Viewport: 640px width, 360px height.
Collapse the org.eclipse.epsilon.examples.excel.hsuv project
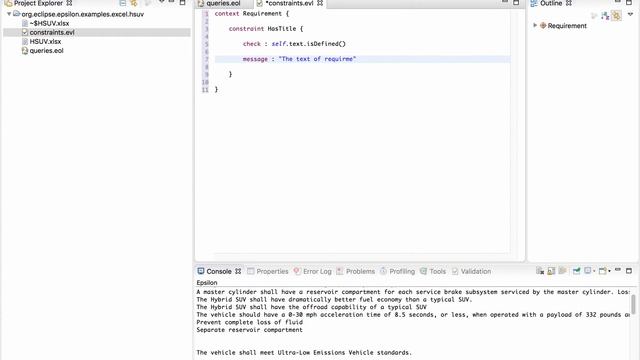point(9,14)
